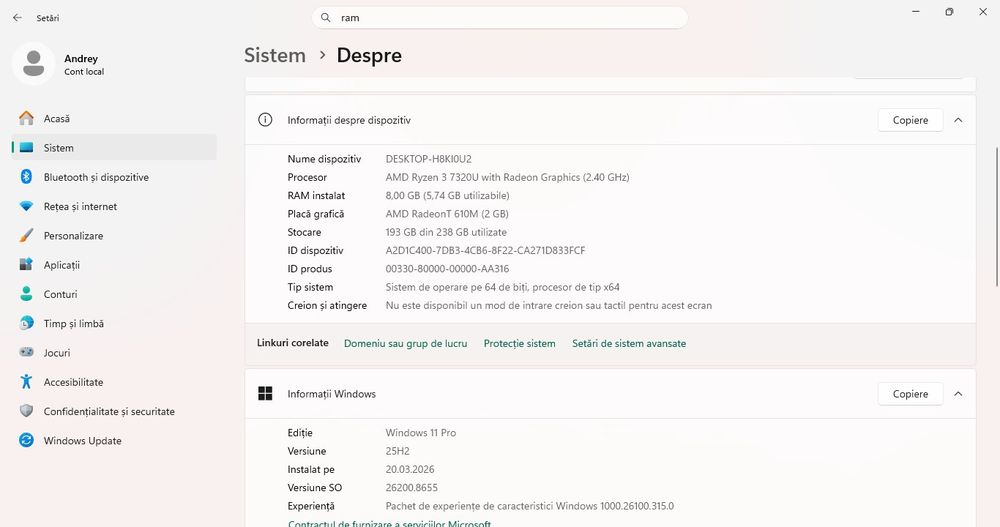Open Jocuri settings
The height and width of the screenshot is (527, 1000).
tap(114, 353)
